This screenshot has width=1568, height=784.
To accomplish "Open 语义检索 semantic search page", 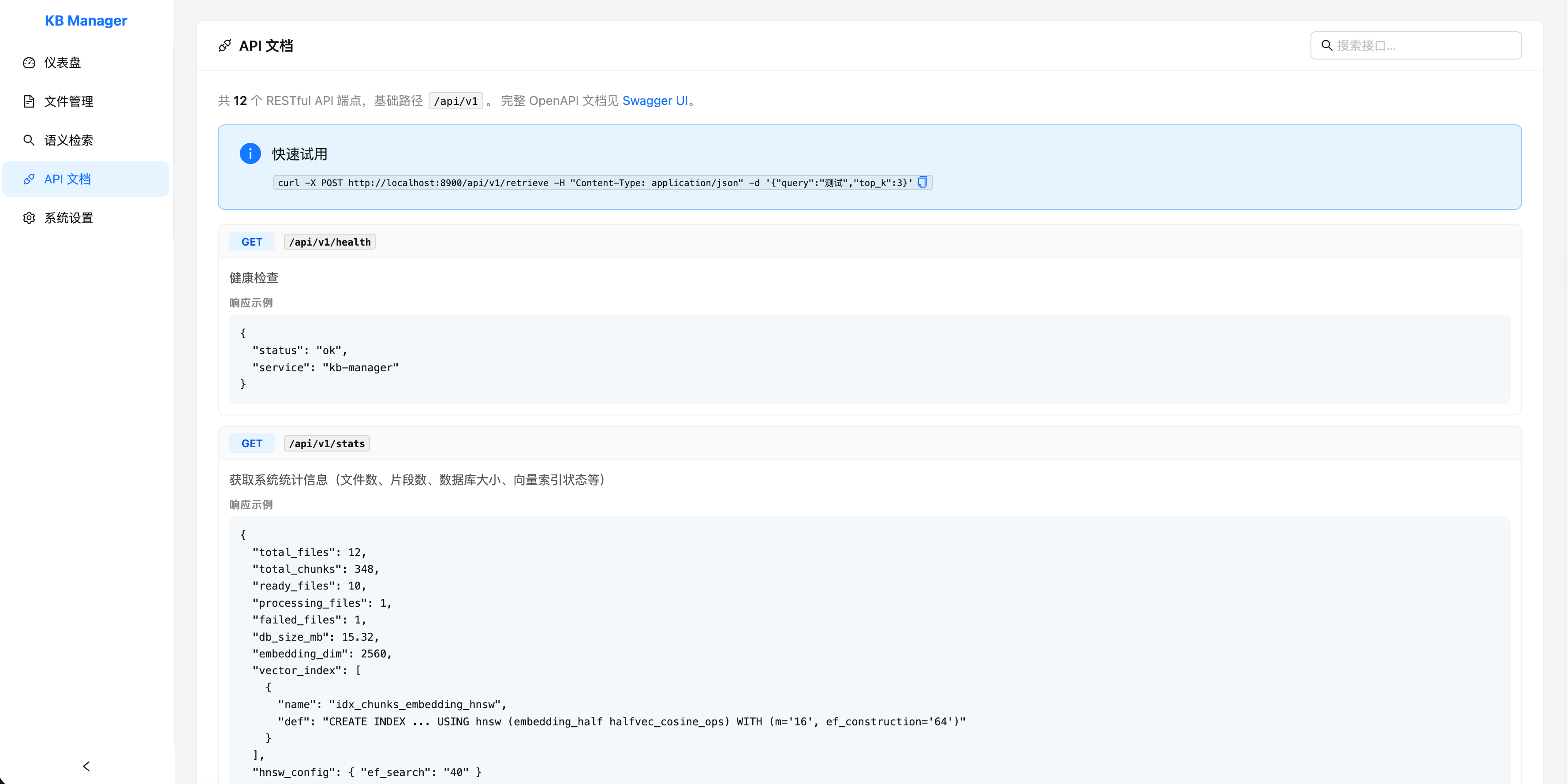I will (85, 141).
